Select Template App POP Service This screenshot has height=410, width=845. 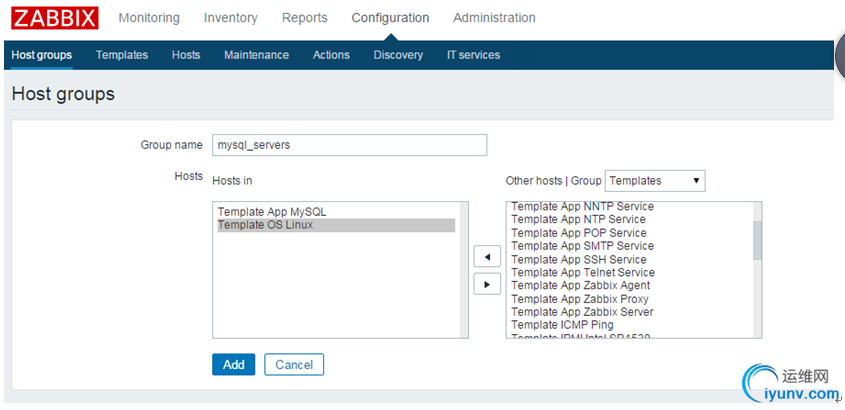pyautogui.click(x=579, y=233)
